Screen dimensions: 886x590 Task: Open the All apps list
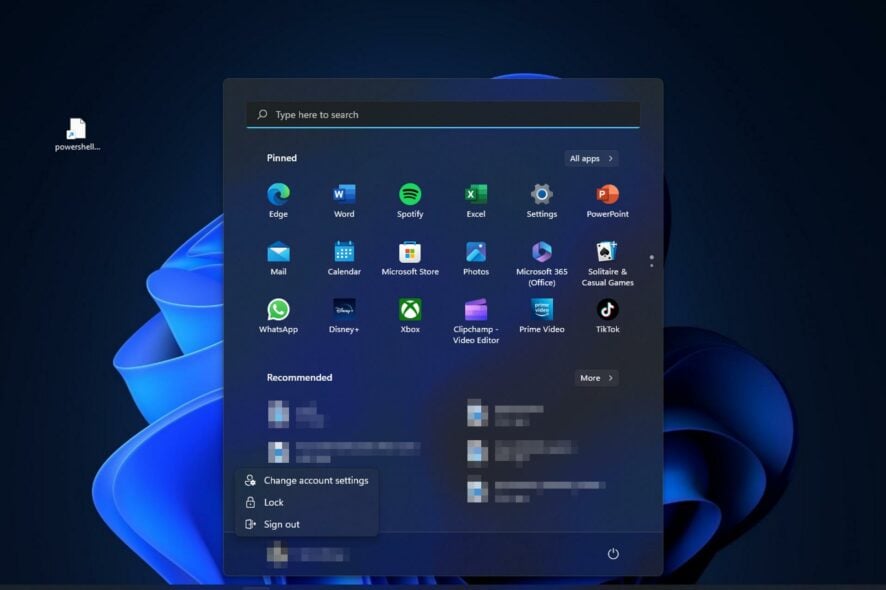coord(591,158)
